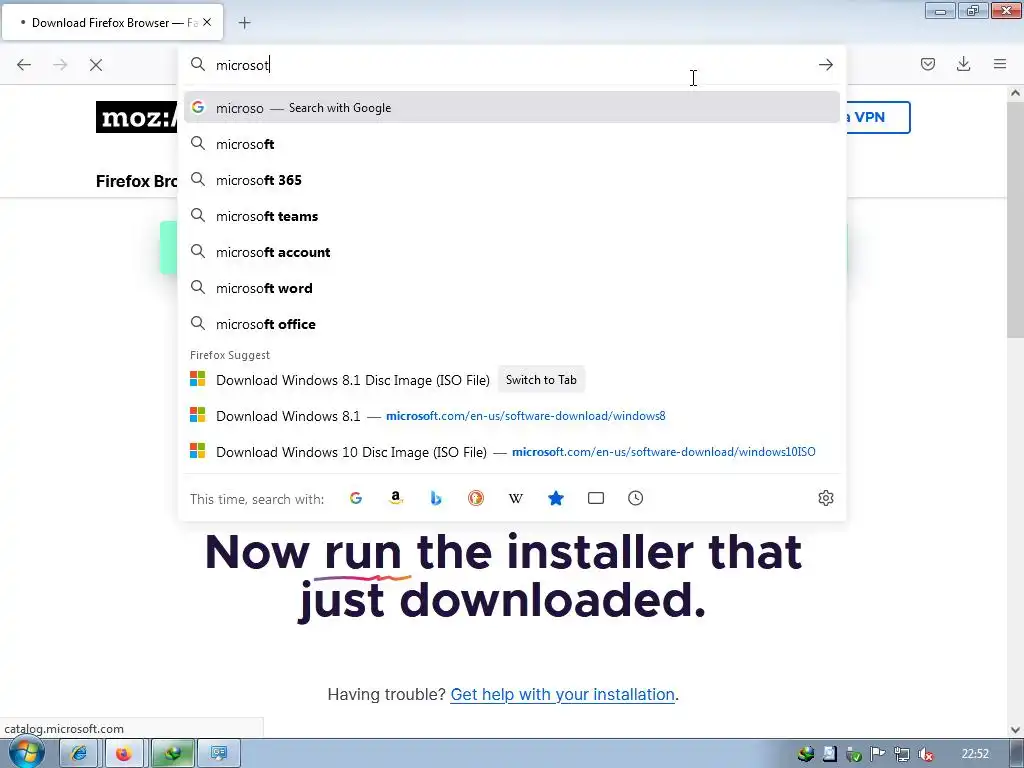Choose the 'microsoft account' suggestion
This screenshot has width=1024, height=768.
(x=512, y=252)
